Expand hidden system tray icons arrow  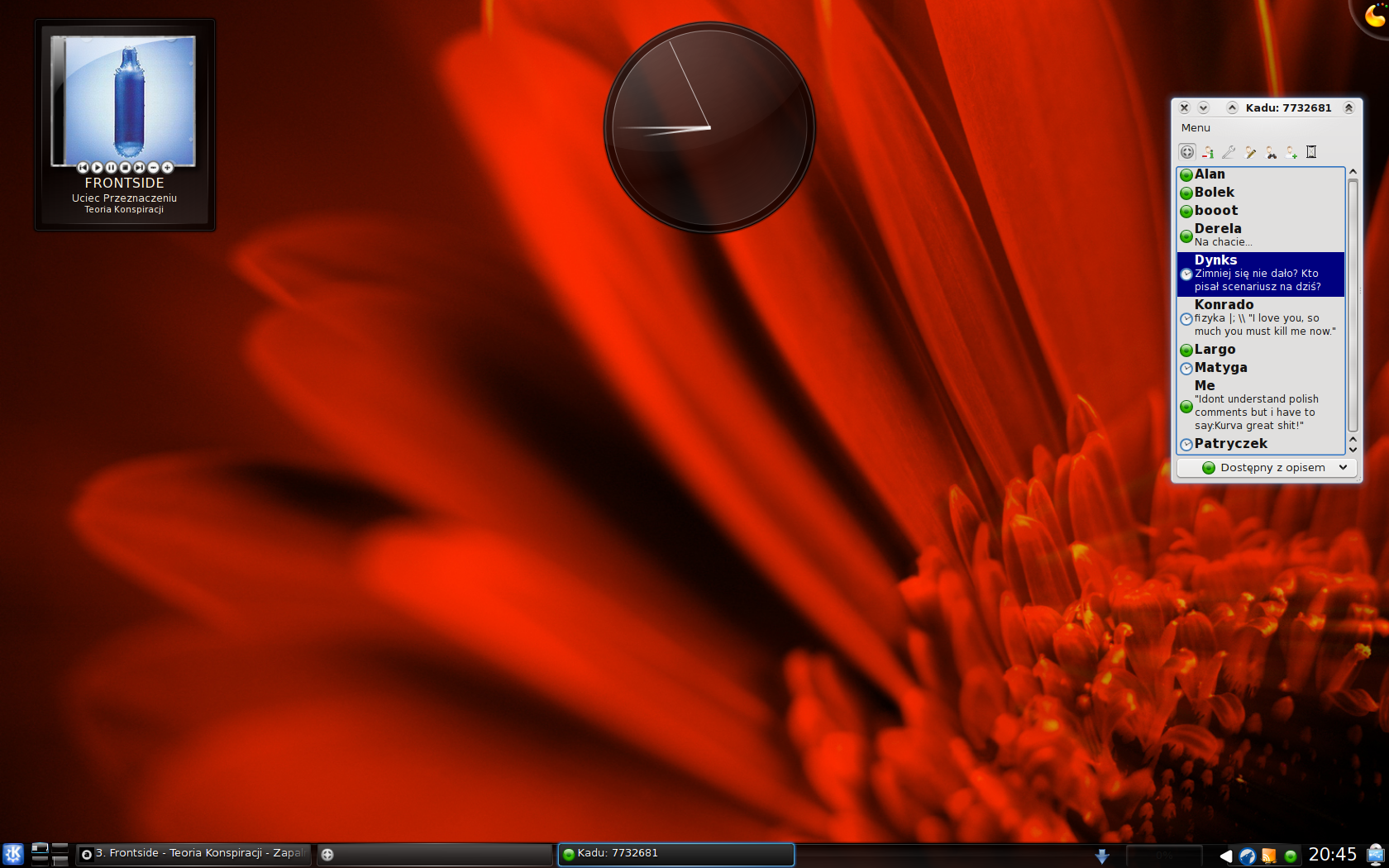click(x=1225, y=856)
